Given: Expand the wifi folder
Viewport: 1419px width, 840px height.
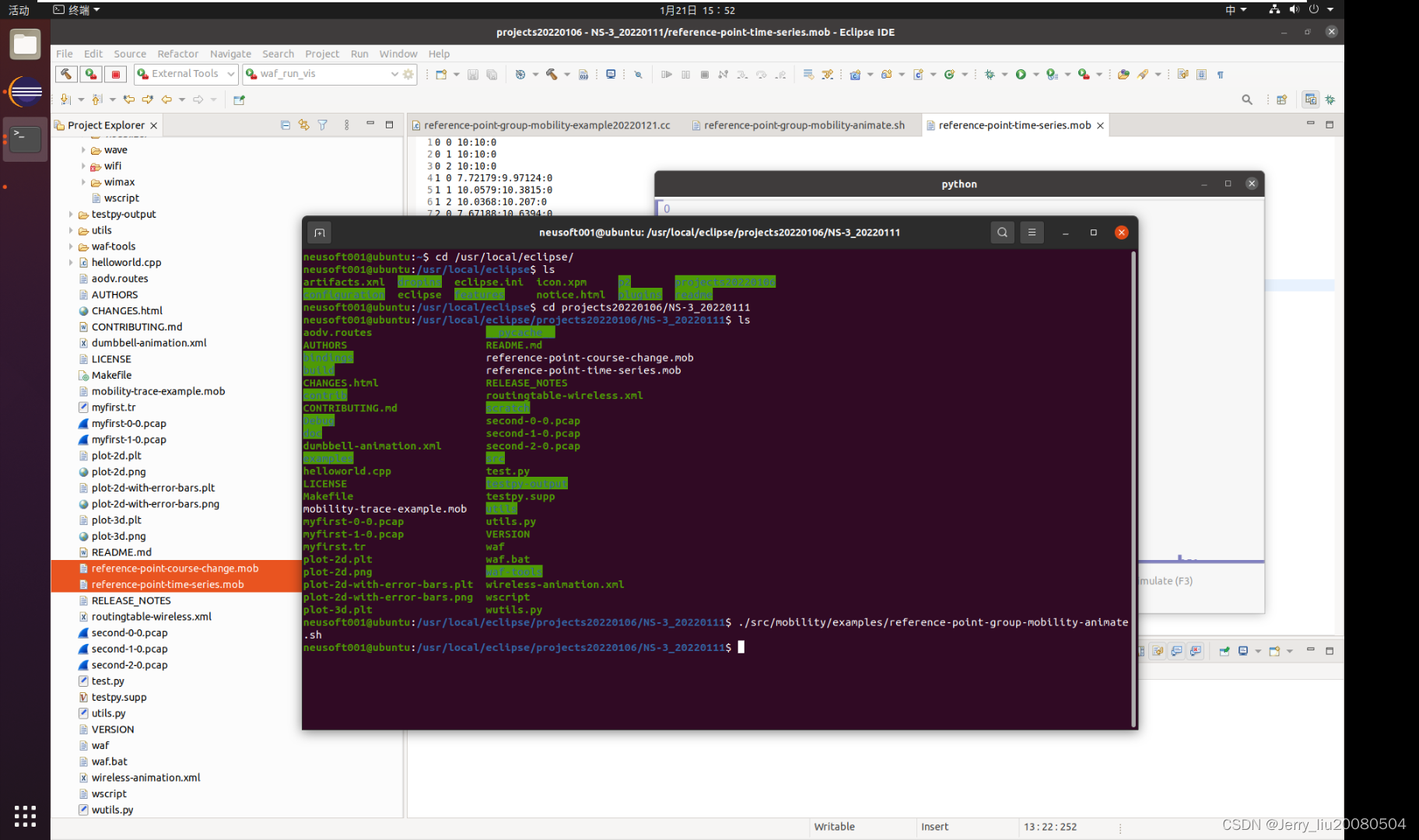Looking at the screenshot, I should pyautogui.click(x=83, y=166).
